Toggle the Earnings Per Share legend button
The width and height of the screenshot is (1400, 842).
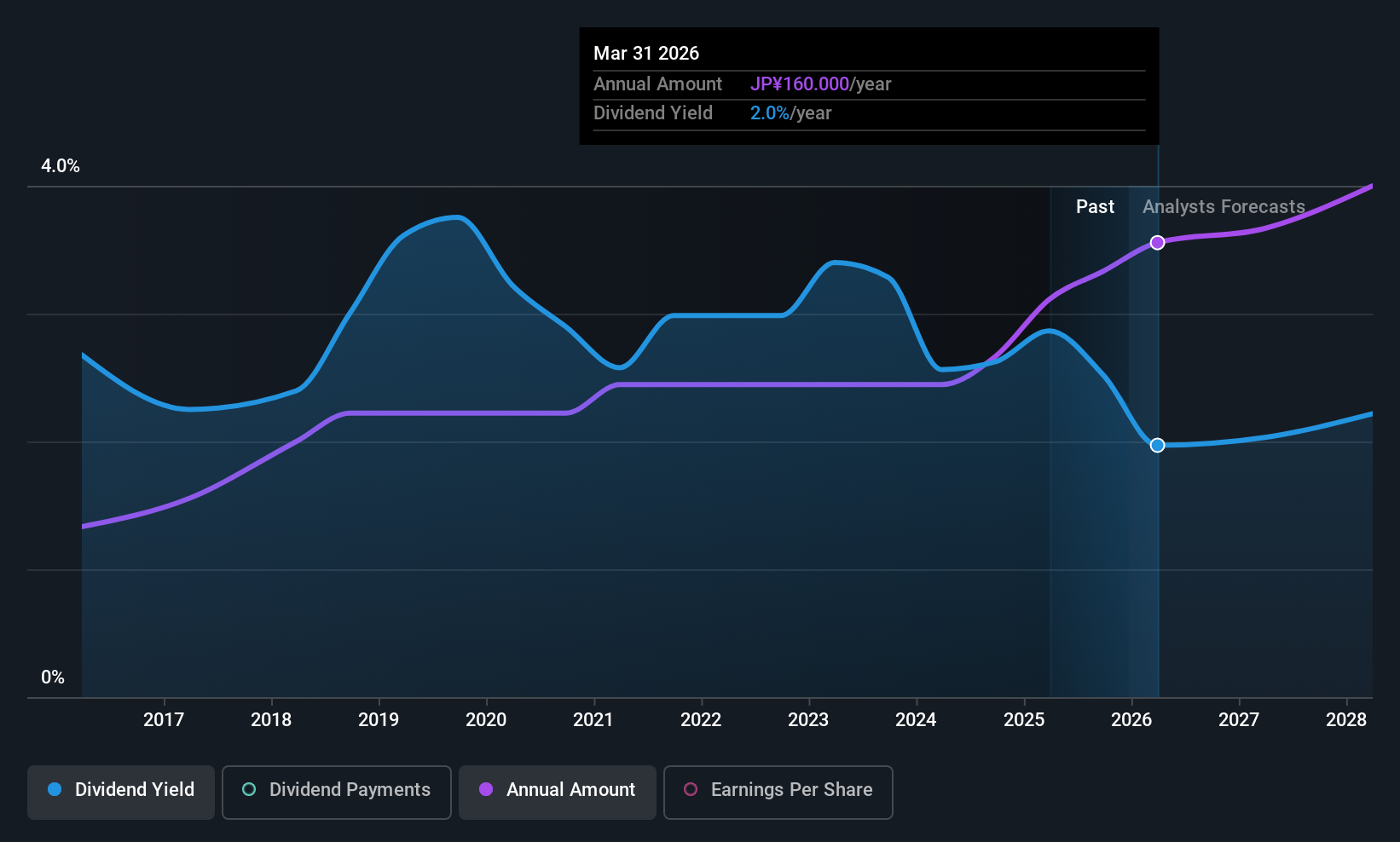(778, 793)
